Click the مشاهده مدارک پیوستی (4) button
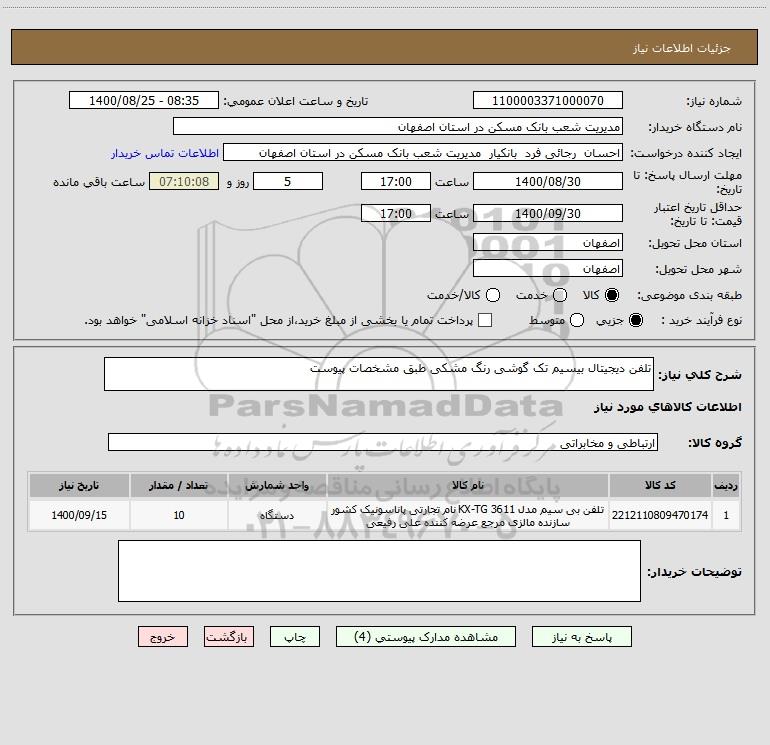Screen dimensions: 770x745 (426, 637)
